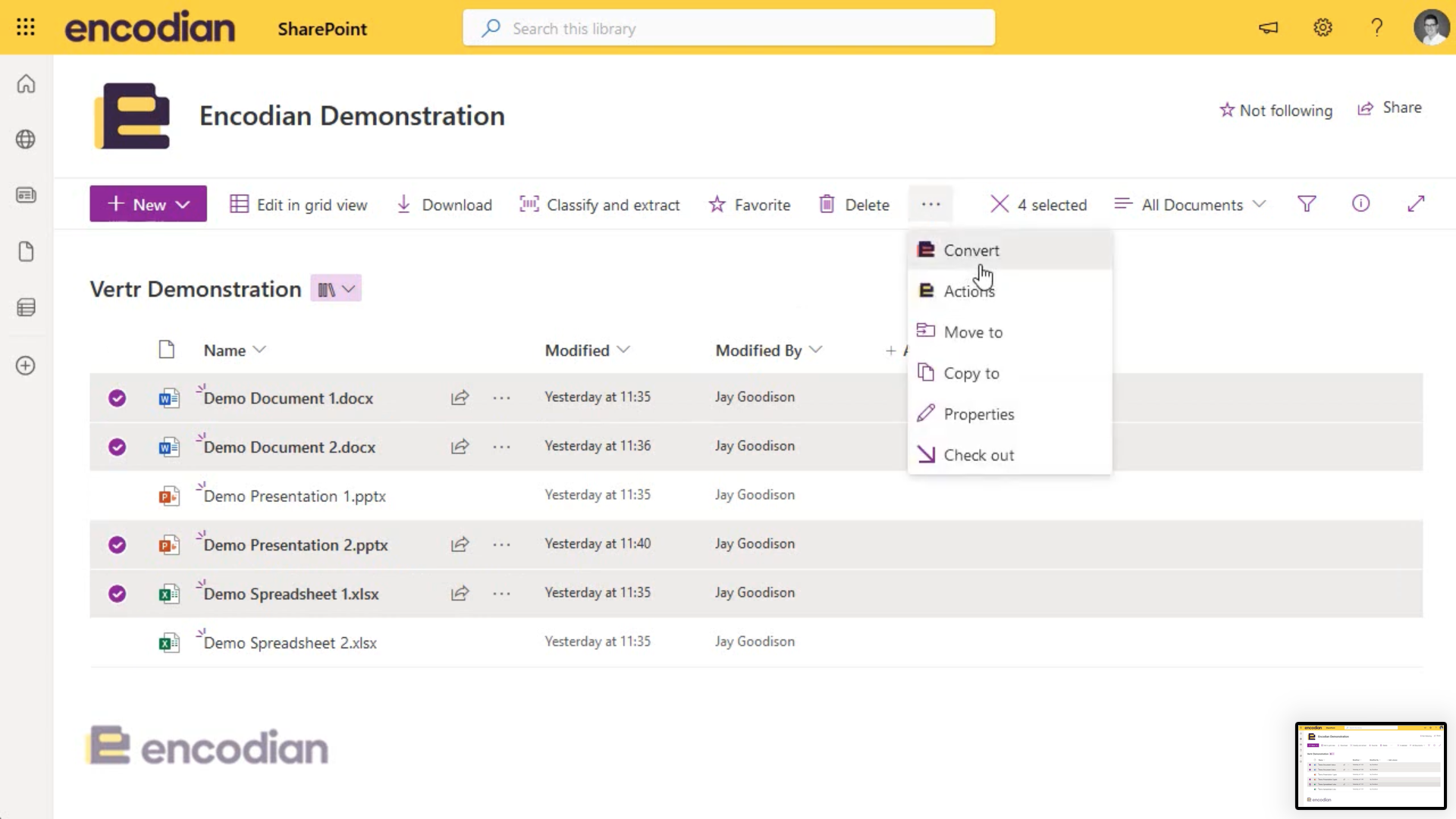Image resolution: width=1456 pixels, height=819 pixels.
Task: Choose Check out from the overflow menu
Action: [1009, 455]
